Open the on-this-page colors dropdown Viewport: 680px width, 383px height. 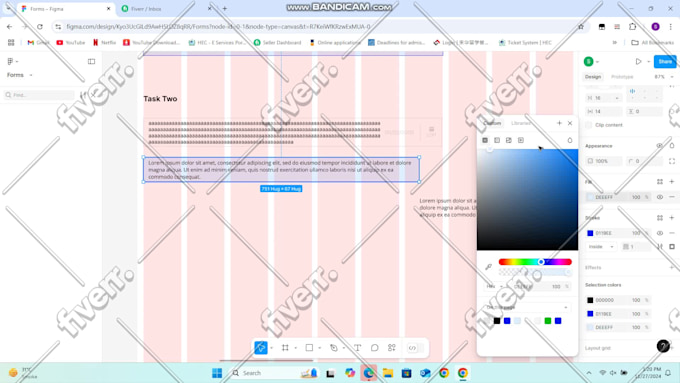(527, 307)
